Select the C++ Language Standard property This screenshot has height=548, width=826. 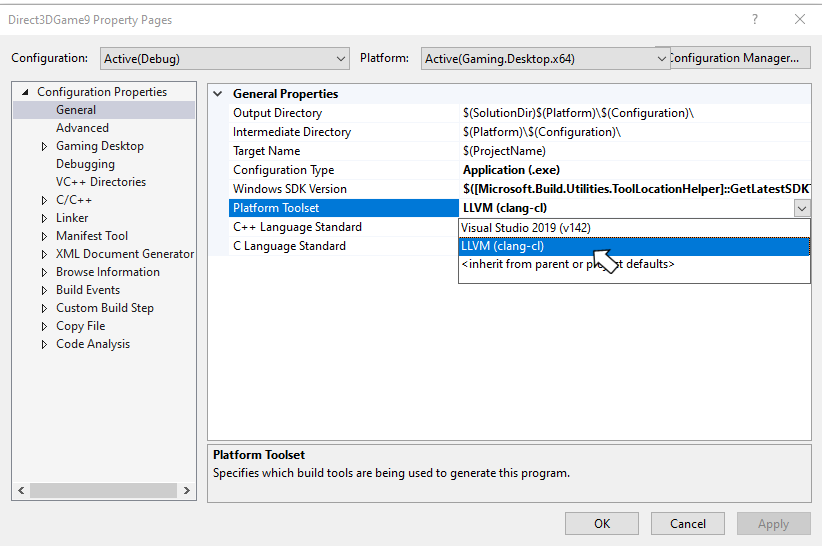tap(344, 227)
